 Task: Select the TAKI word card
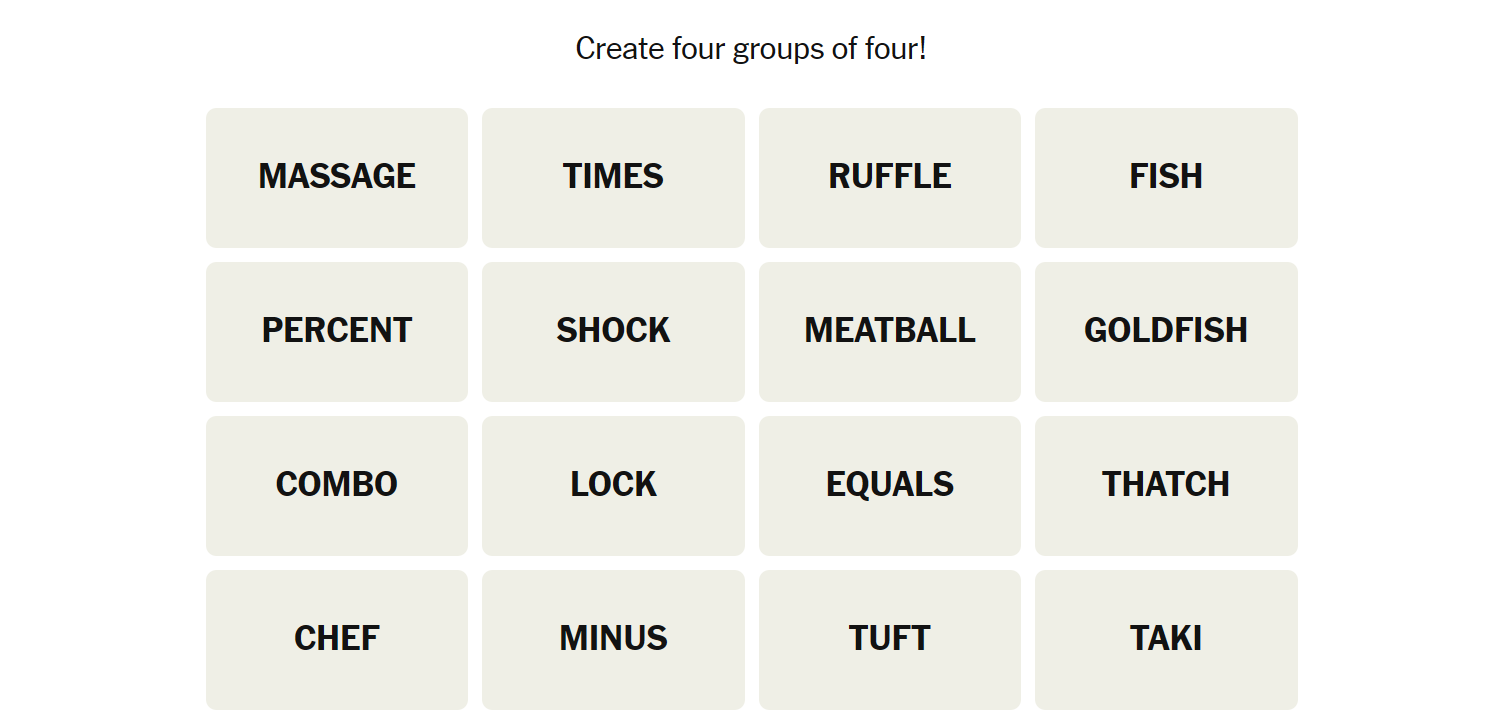pos(1166,639)
